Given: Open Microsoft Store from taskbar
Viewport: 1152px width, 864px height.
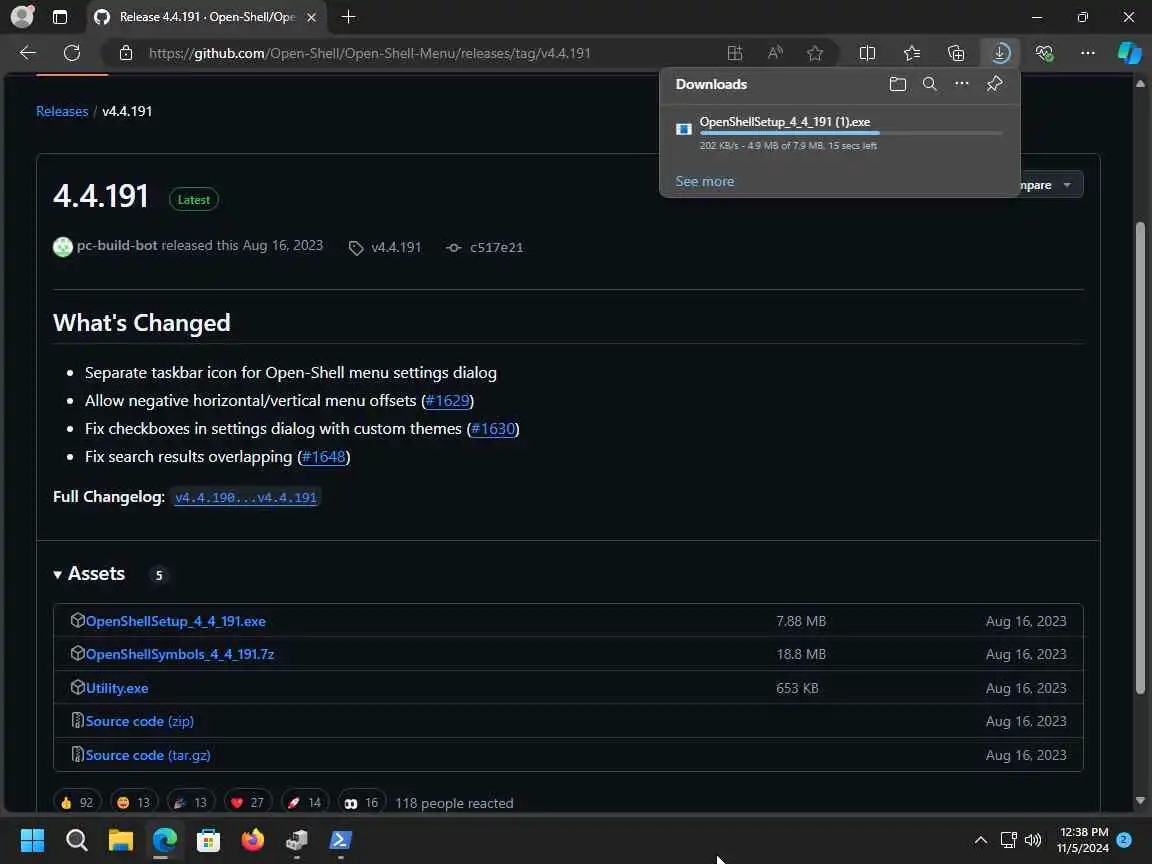Looking at the screenshot, I should pos(209,840).
